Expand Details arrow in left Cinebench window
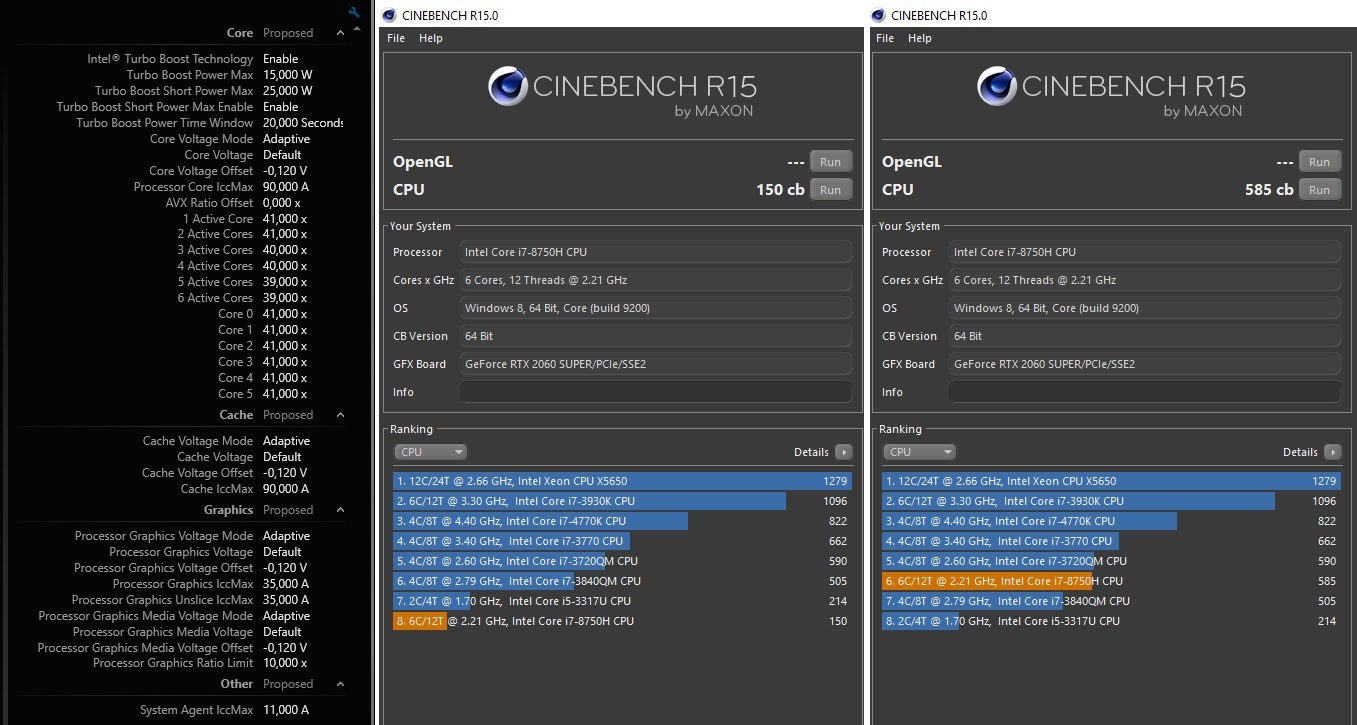 (843, 452)
